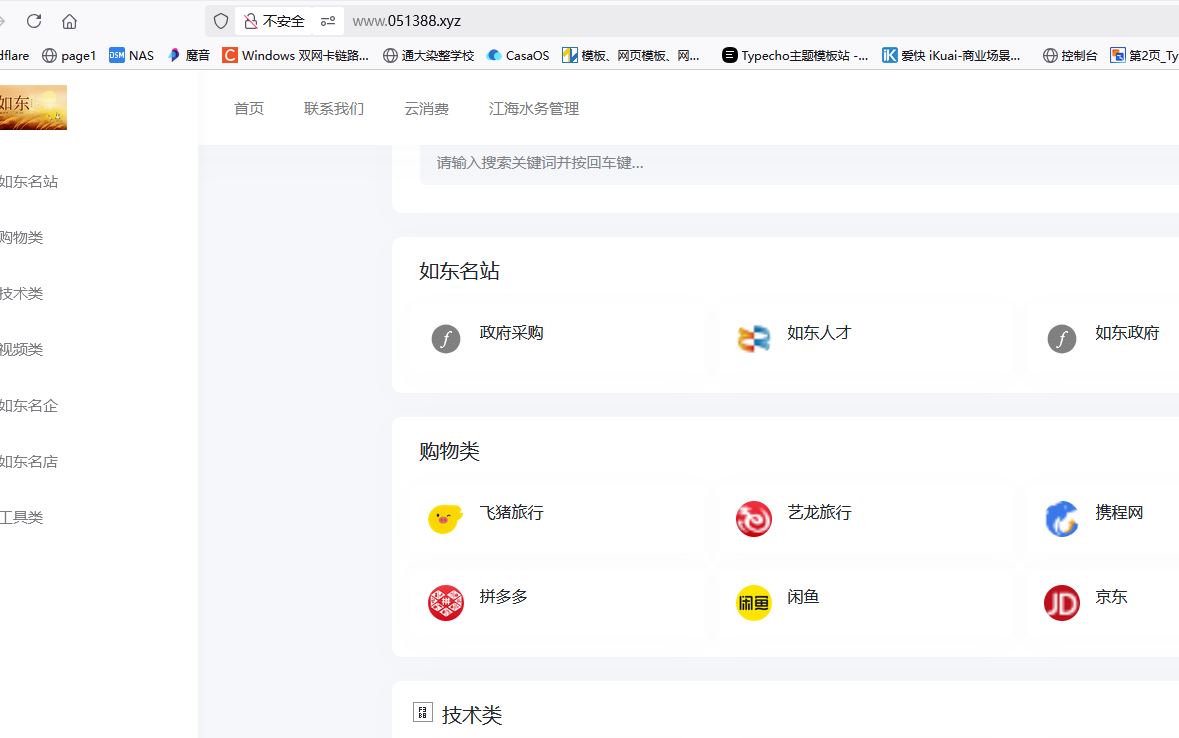This screenshot has height=738, width=1179.
Task: Click the 政府采购 site icon
Action: point(446,339)
